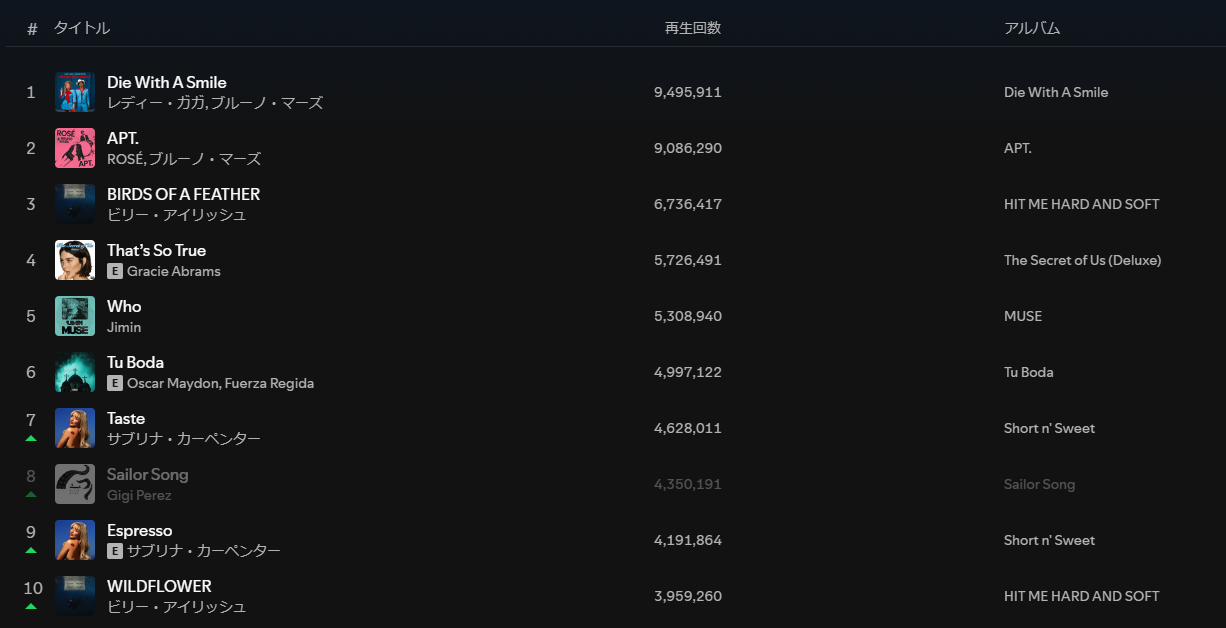Image resolution: width=1226 pixels, height=628 pixels.
Task: Go to ビリー・アイリッシュ under WILDFLOWER
Action: coord(177,607)
